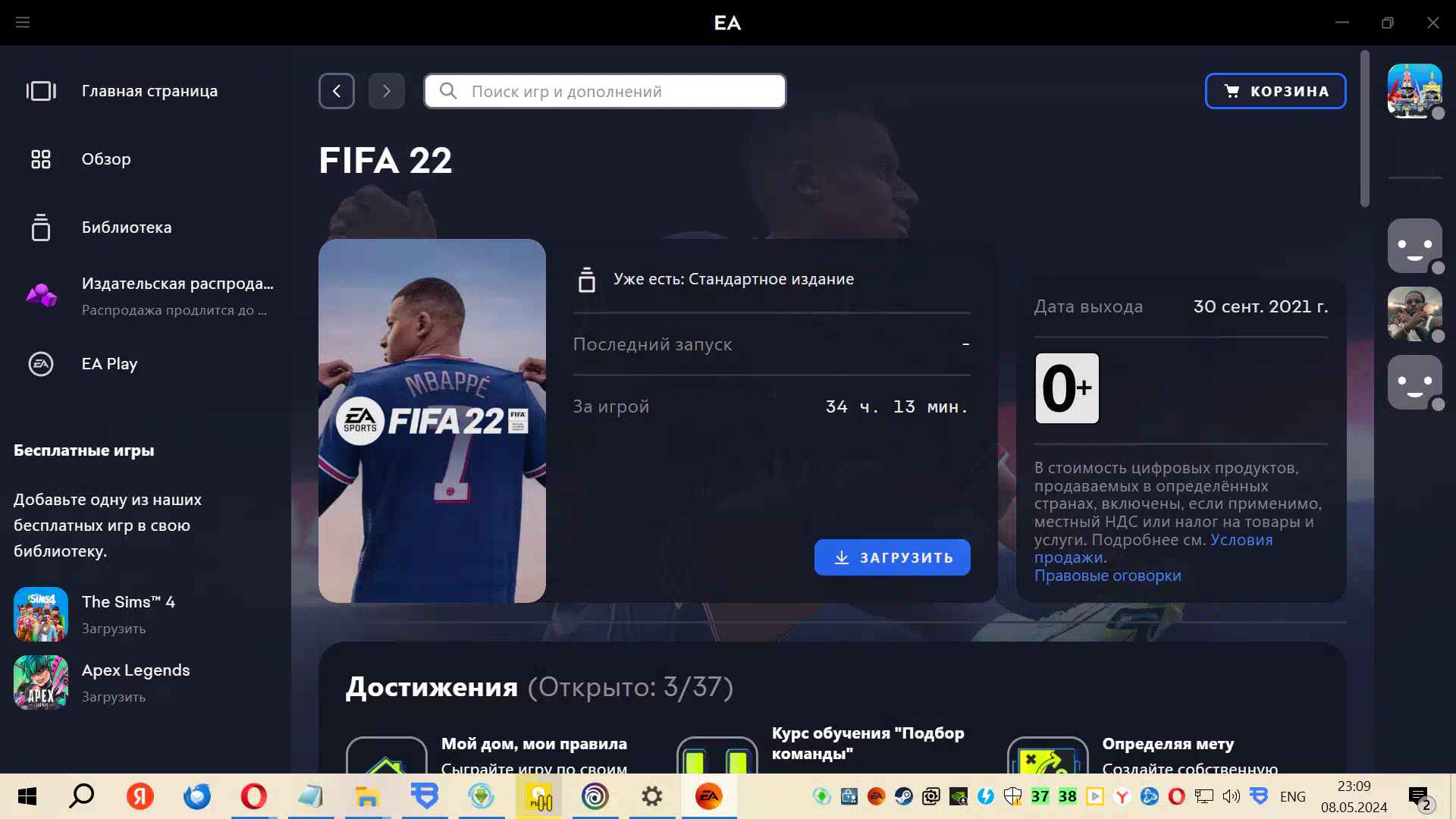Click the FIFA 22 cover art
The width and height of the screenshot is (1456, 819).
[x=432, y=421]
